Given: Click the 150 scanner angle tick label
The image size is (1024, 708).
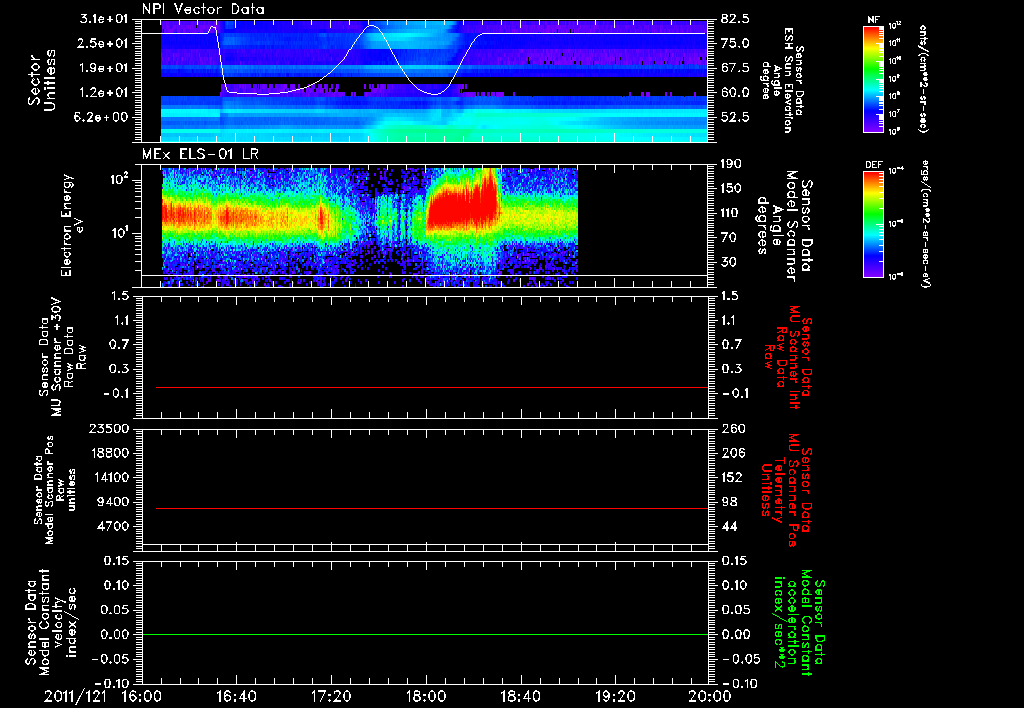Looking at the screenshot, I should pos(732,189).
